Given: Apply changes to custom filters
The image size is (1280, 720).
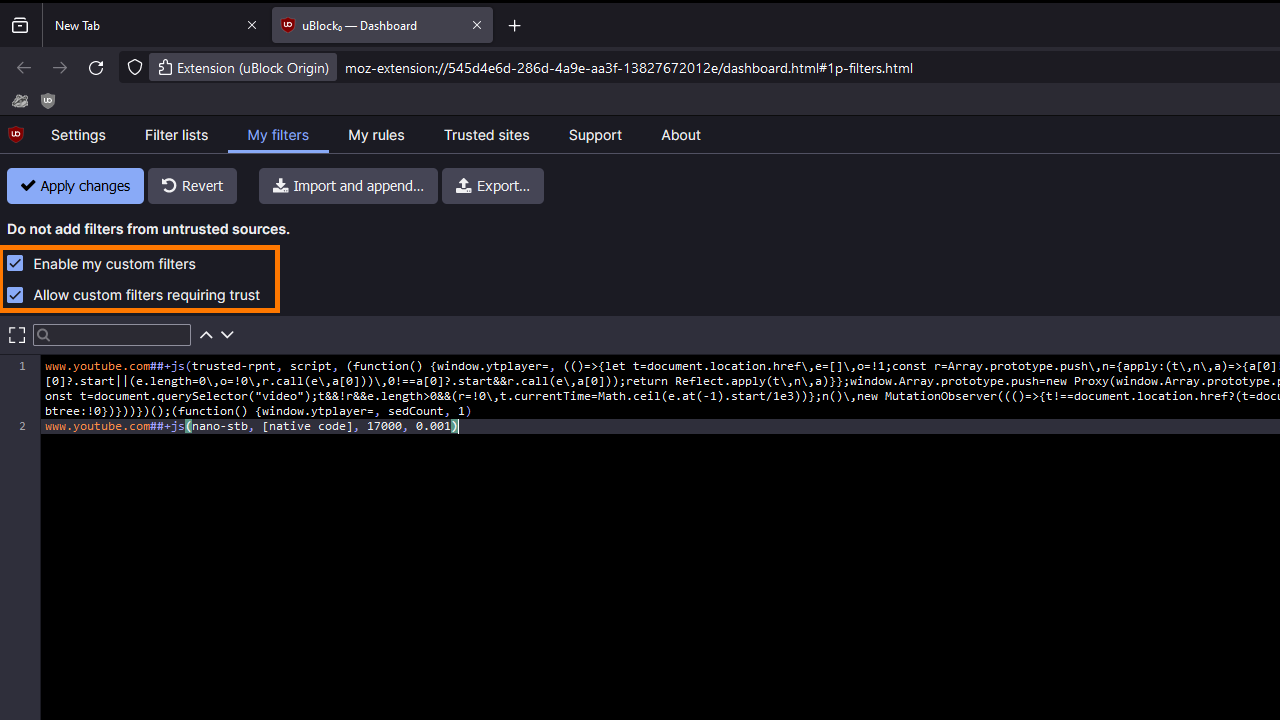Looking at the screenshot, I should point(75,186).
